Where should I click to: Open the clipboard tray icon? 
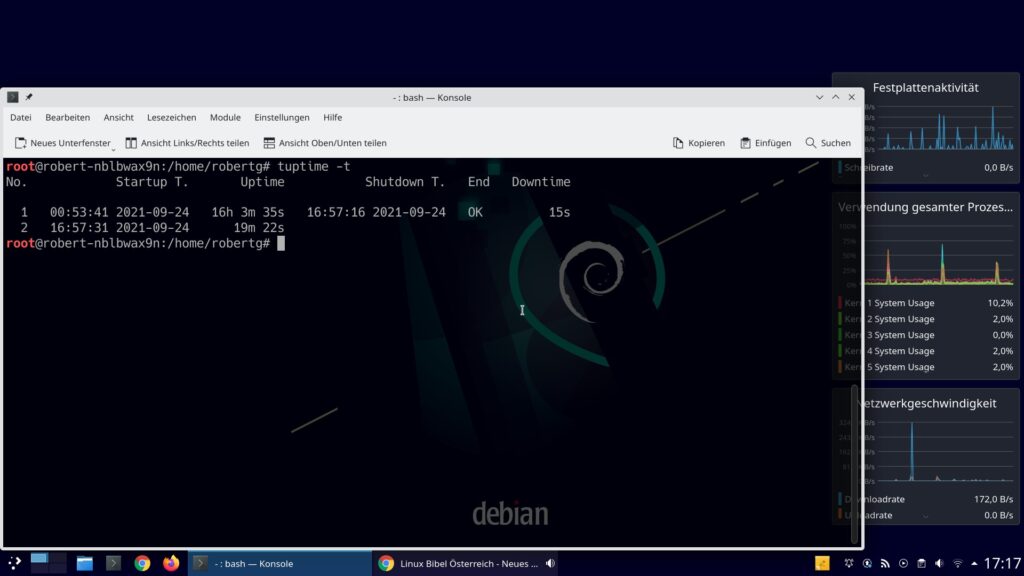tap(921, 563)
